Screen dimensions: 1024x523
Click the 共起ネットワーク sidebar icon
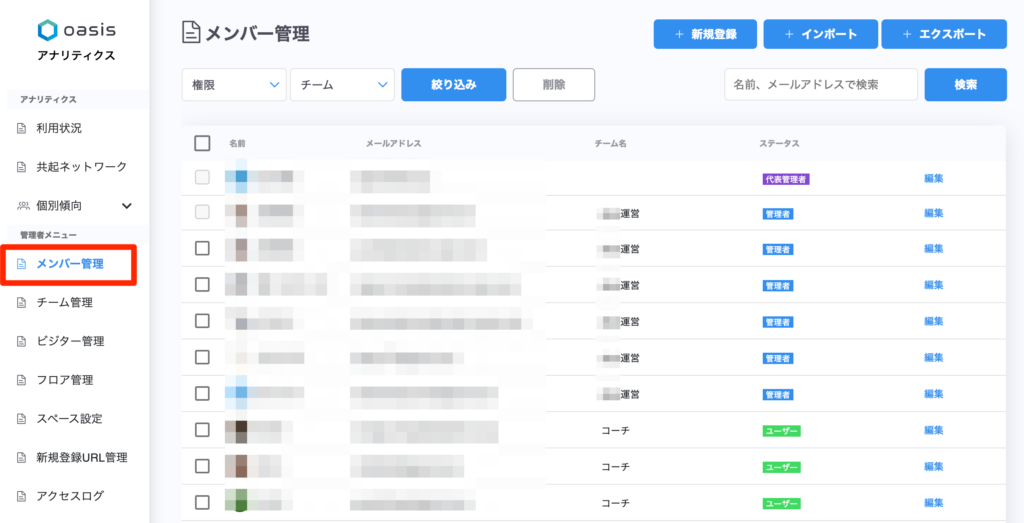pyautogui.click(x=22, y=167)
